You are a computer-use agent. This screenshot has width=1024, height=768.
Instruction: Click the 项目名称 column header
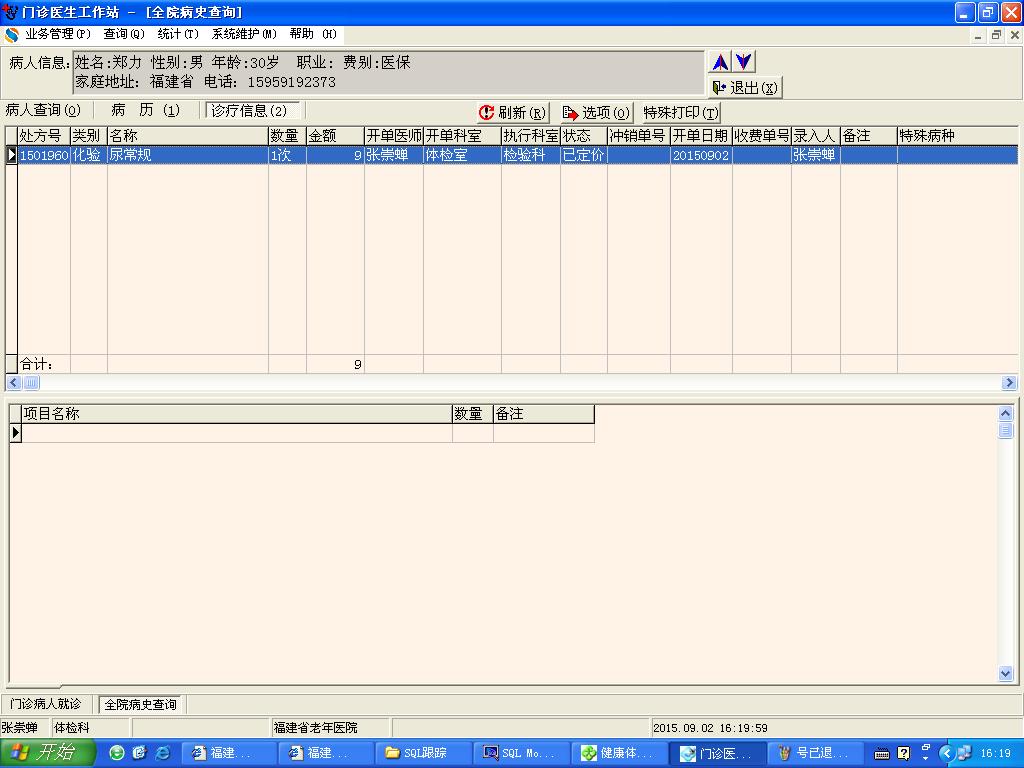(x=237, y=414)
